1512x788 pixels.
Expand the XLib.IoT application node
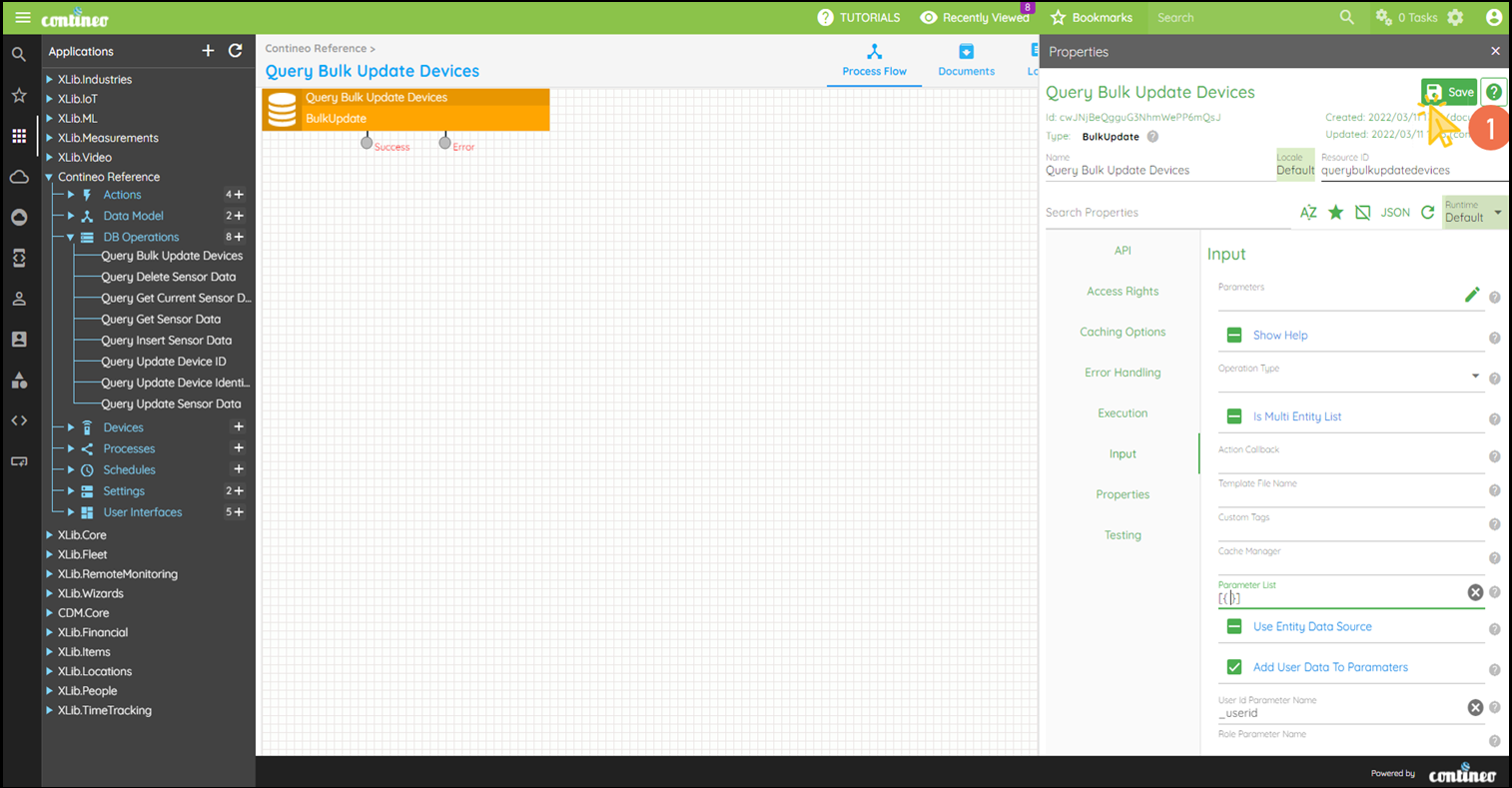point(49,99)
